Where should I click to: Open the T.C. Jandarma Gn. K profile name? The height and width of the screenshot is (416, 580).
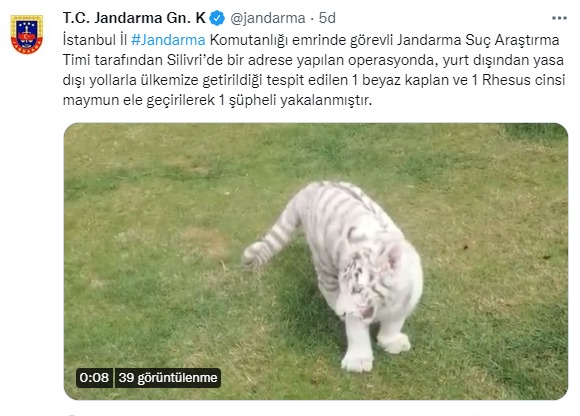(134, 18)
